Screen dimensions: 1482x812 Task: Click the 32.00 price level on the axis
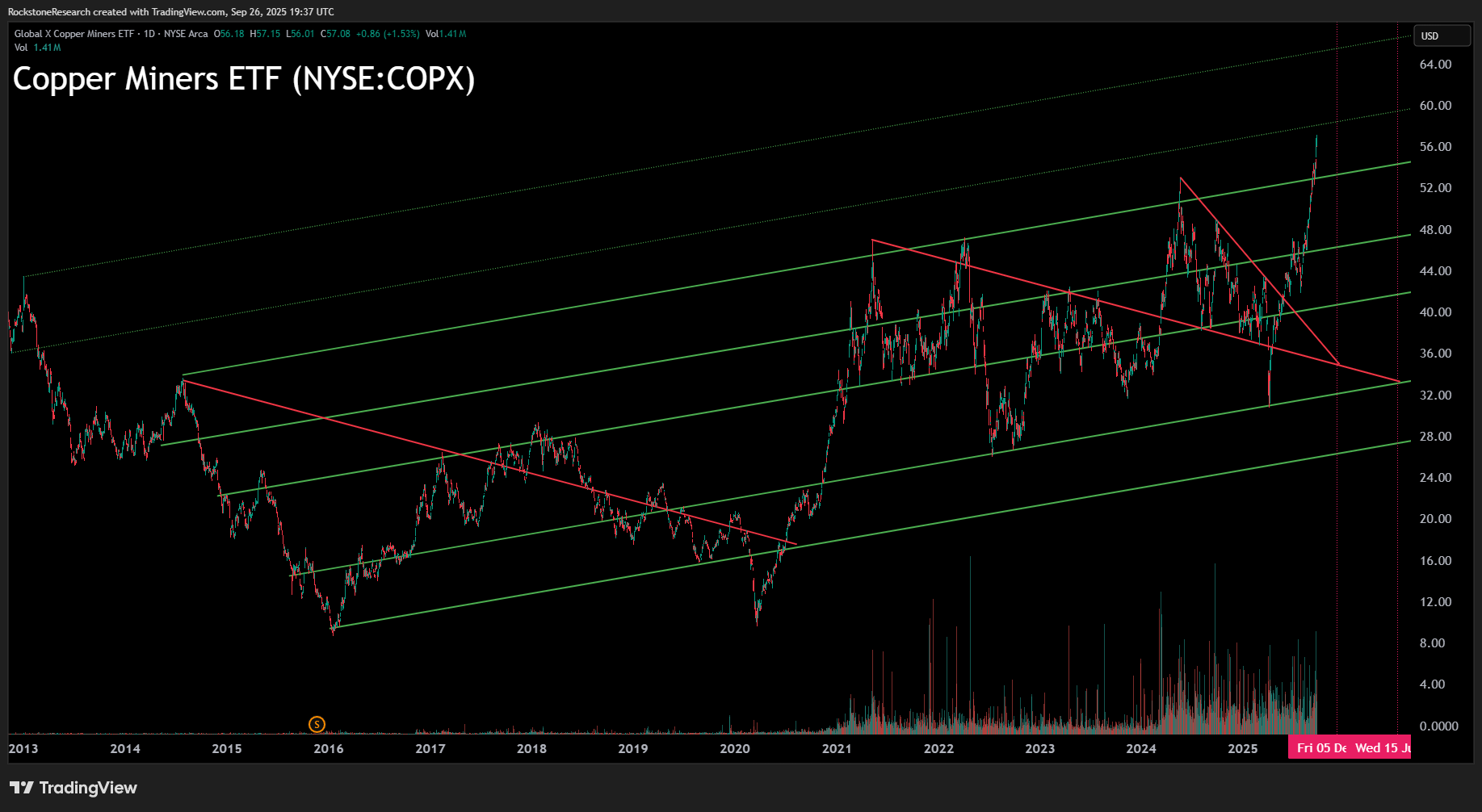tap(1435, 396)
